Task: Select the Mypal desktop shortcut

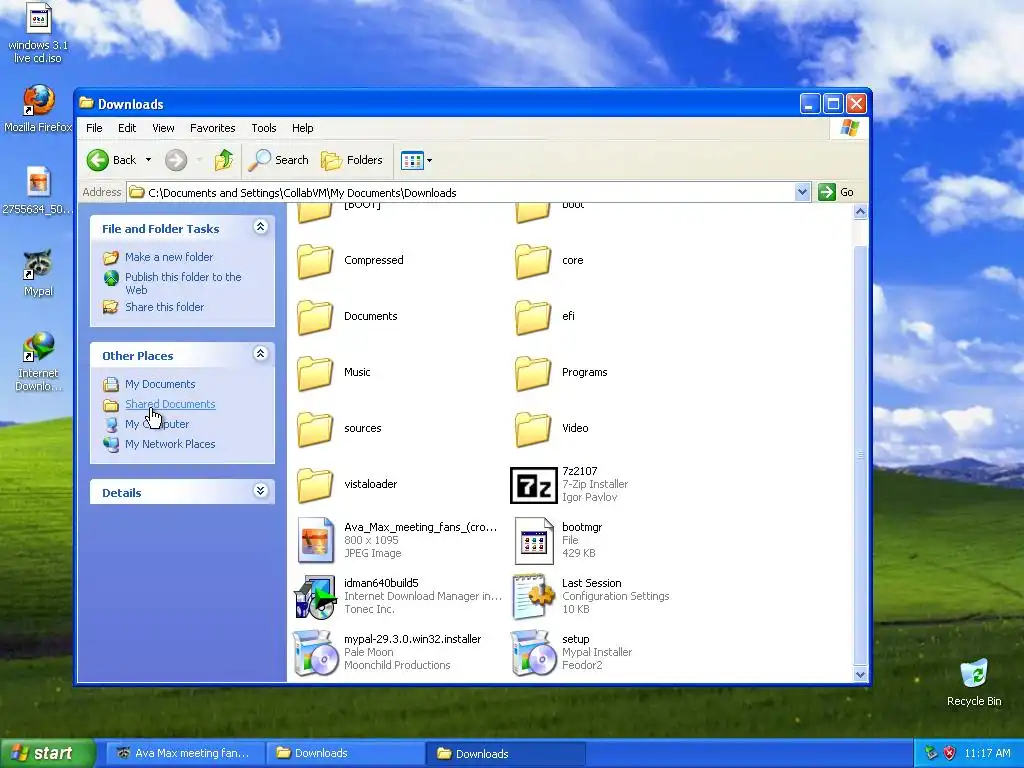Action: pyautogui.click(x=38, y=273)
